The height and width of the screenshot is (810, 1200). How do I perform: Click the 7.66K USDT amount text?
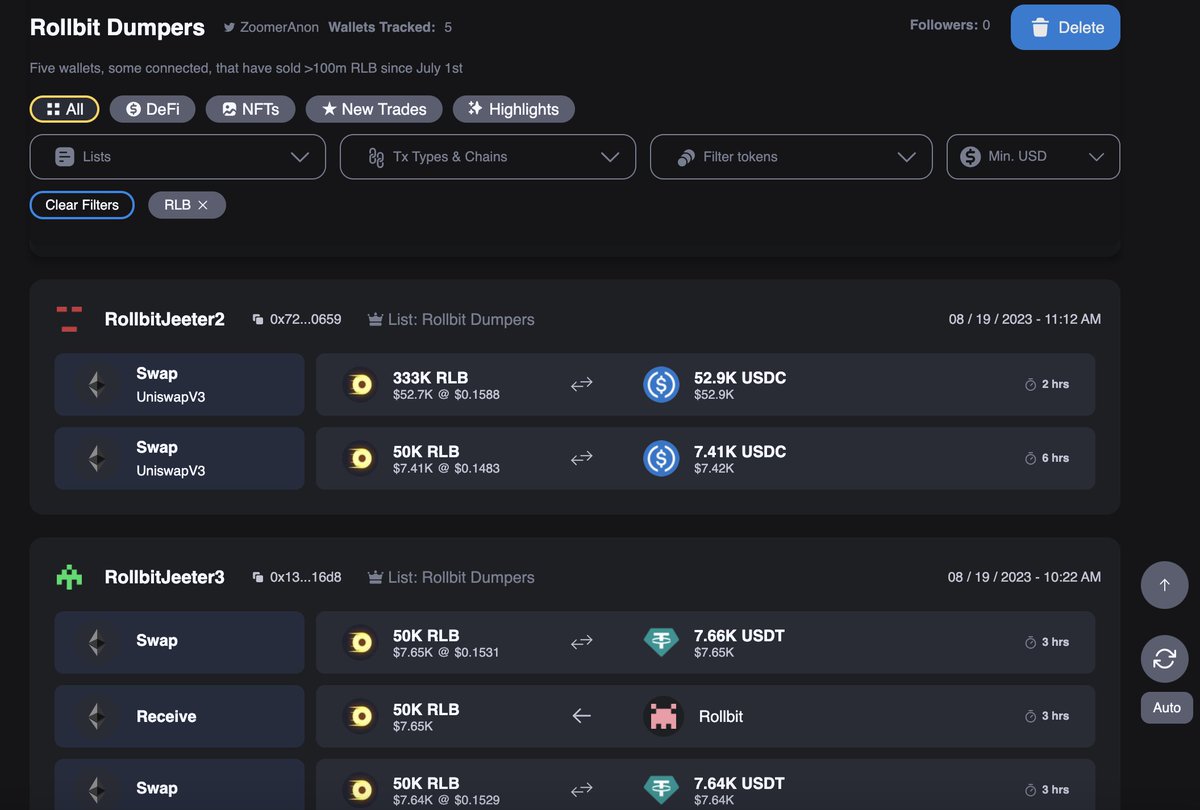coord(739,636)
